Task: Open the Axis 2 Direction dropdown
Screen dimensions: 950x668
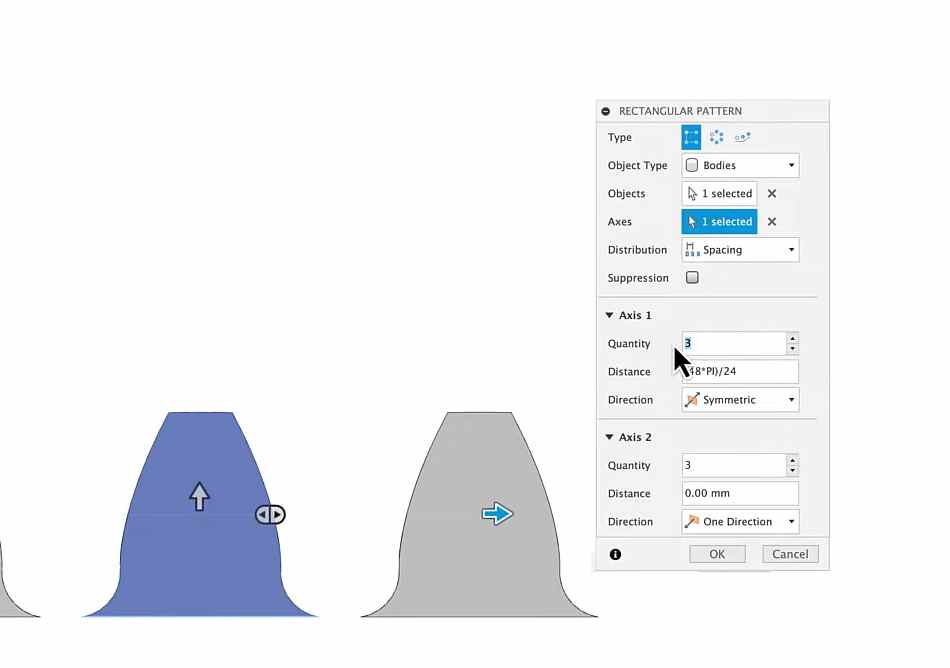Action: click(740, 521)
